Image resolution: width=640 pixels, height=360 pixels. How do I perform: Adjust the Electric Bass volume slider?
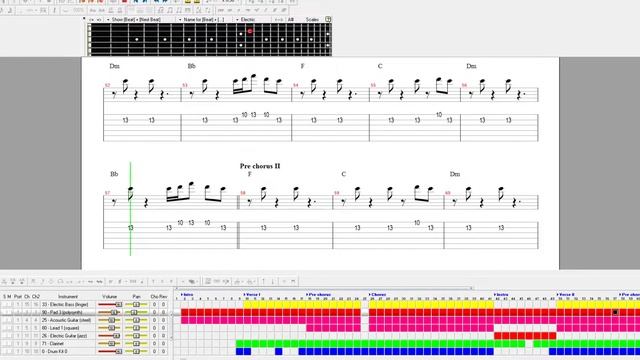point(110,304)
